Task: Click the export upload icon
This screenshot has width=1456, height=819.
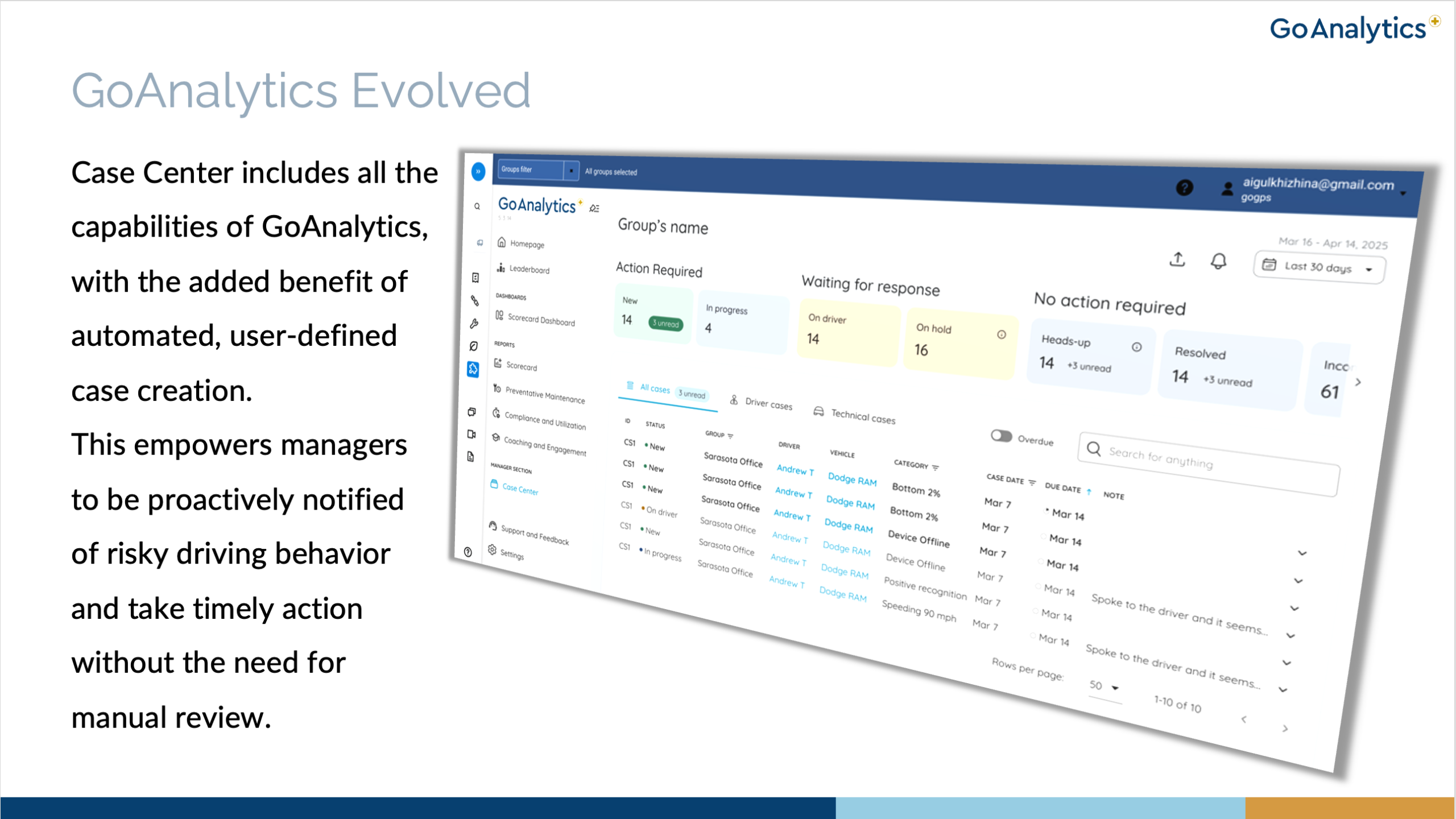Action: coord(1177,260)
